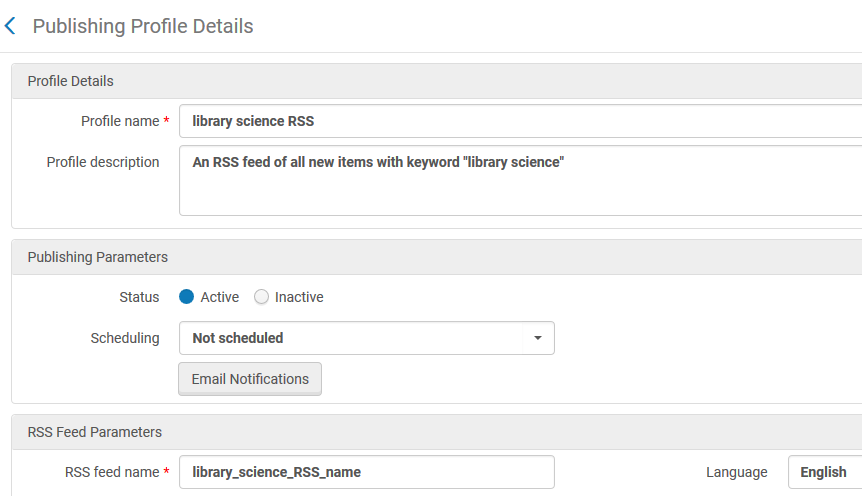Click the RSS feed name field label

pos(110,472)
